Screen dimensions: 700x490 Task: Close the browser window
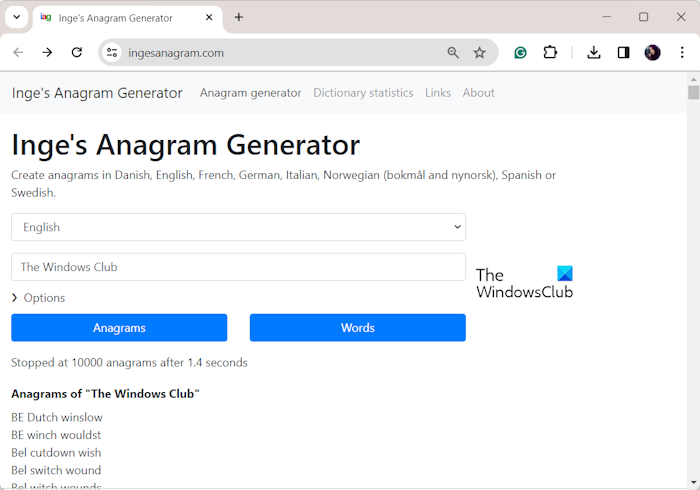[x=681, y=17]
